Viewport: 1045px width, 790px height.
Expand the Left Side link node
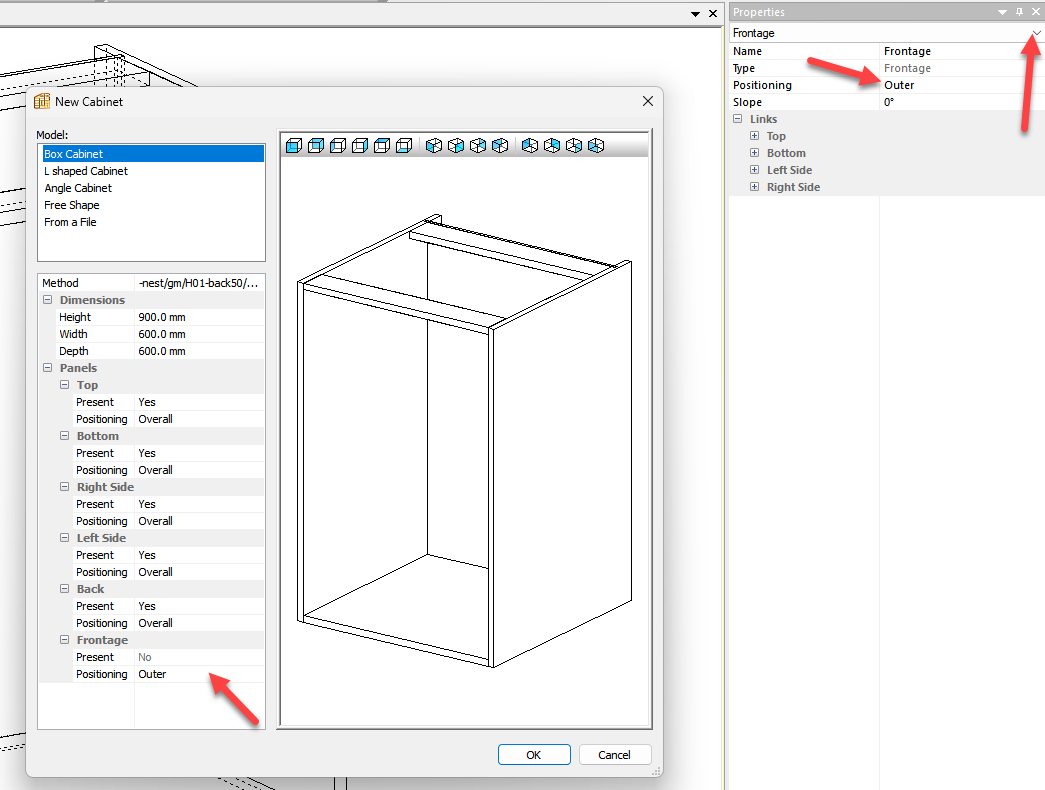pyautogui.click(x=755, y=170)
